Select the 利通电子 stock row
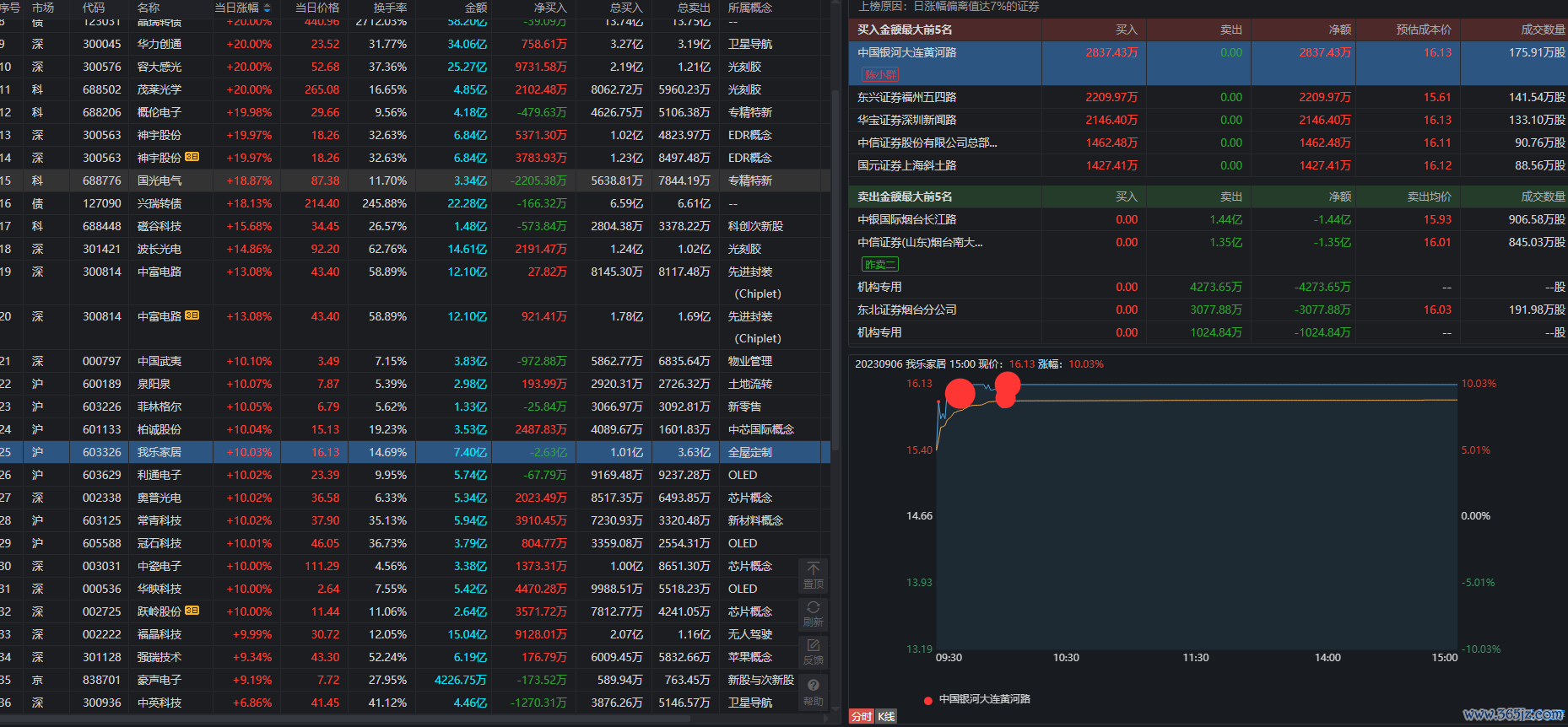Screen dimensions: 1568x727 tap(415, 475)
